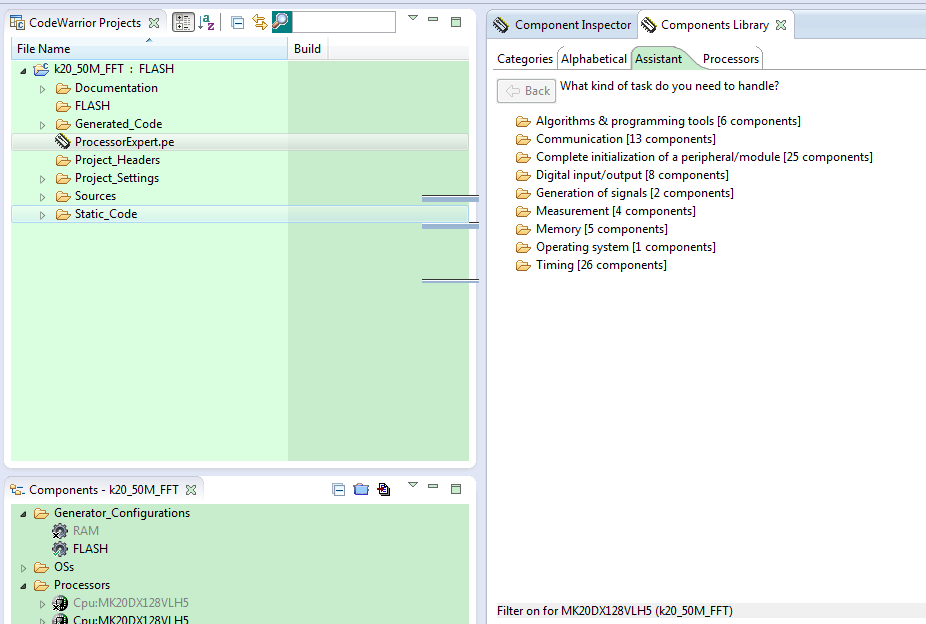Image resolution: width=926 pixels, height=624 pixels.
Task: Select the Project_Headers folder
Action: pos(117,160)
